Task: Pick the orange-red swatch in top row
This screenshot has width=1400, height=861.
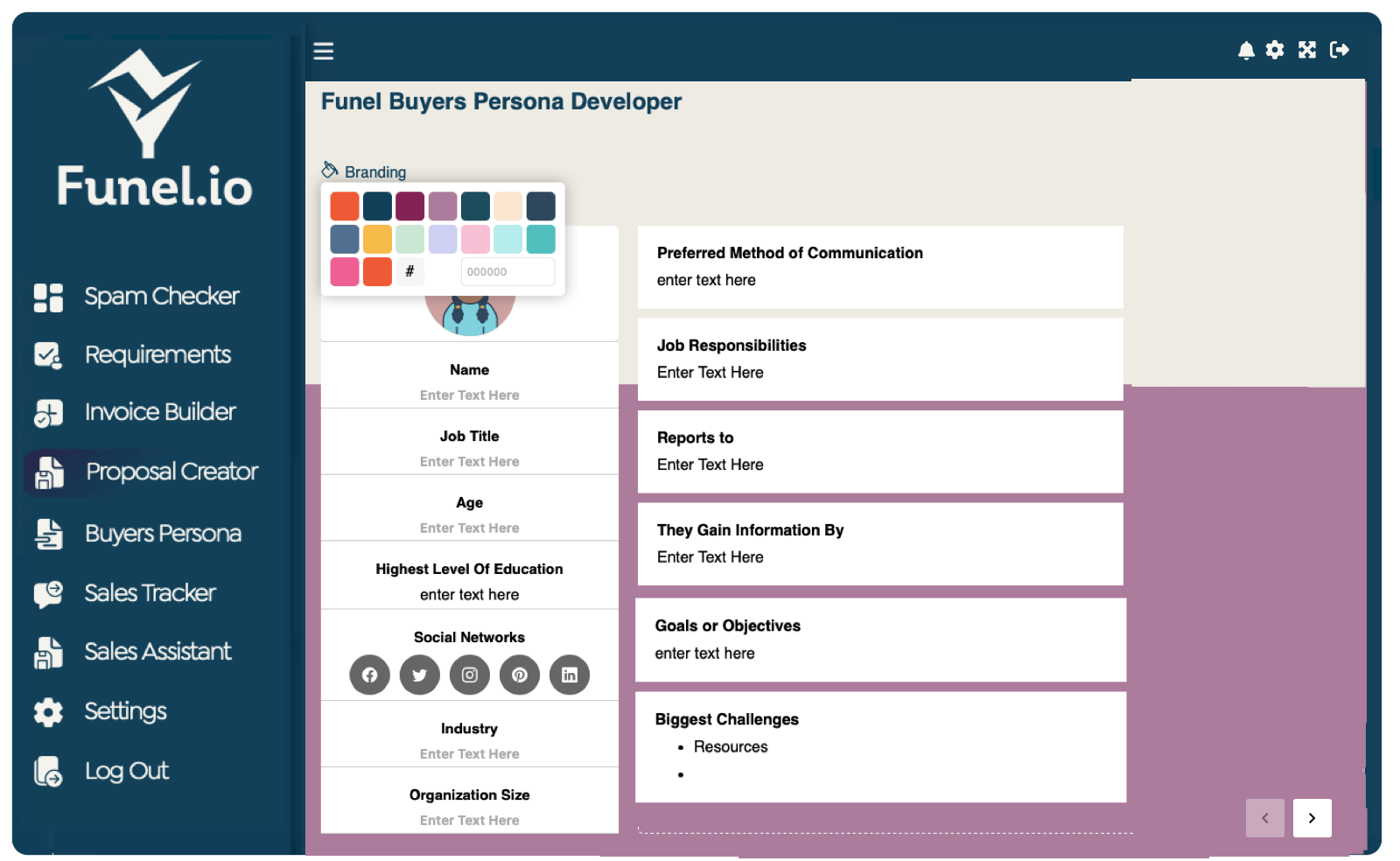Action: [x=345, y=206]
